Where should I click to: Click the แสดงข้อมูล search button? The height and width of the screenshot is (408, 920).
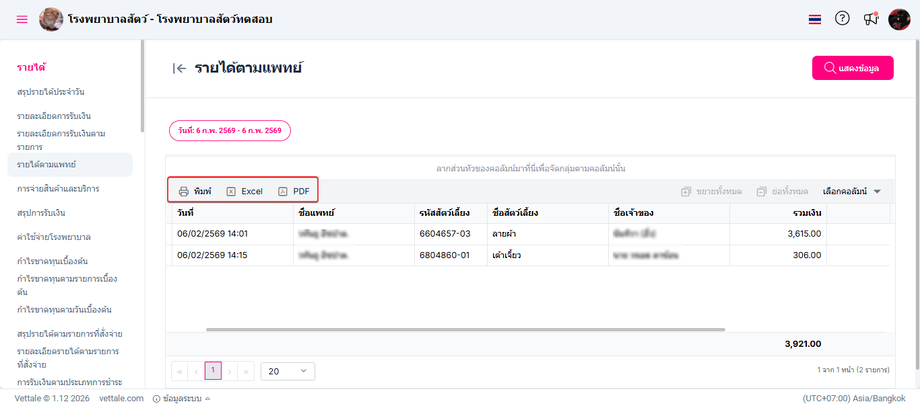(x=853, y=68)
